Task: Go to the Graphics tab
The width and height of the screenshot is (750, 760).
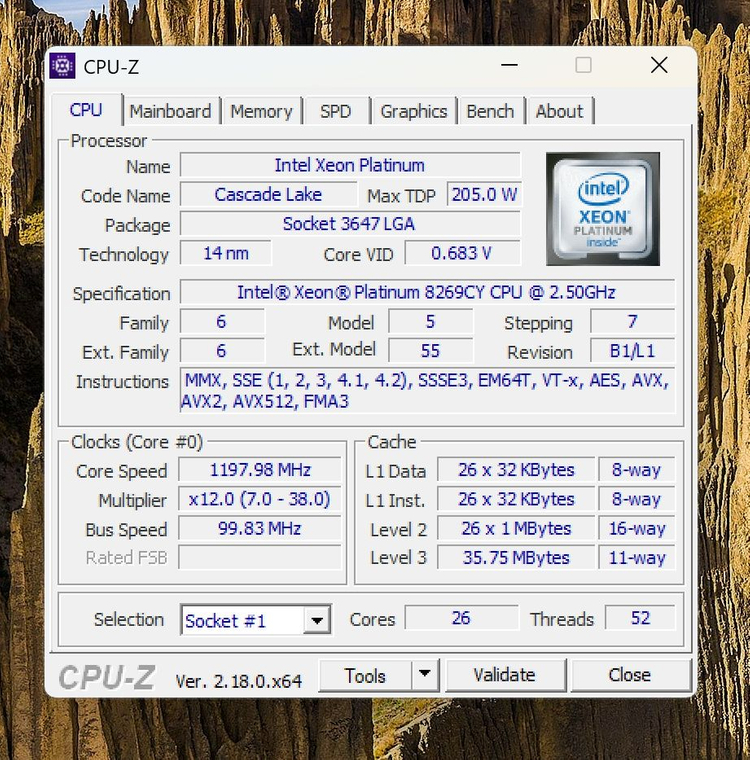Action: pyautogui.click(x=414, y=111)
